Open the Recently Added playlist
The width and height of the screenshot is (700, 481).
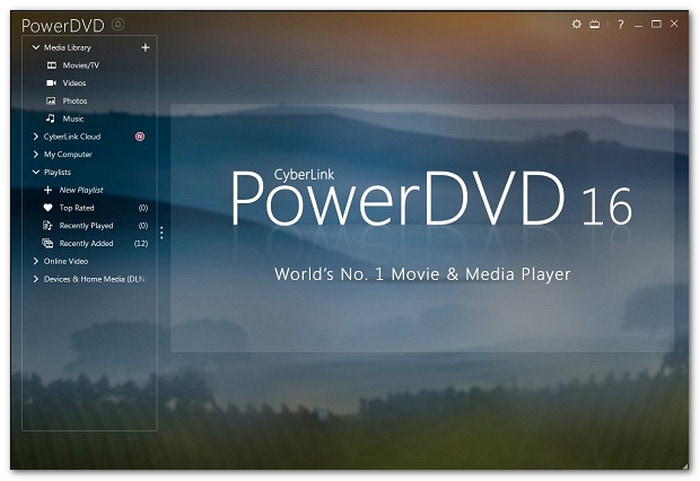[86, 243]
